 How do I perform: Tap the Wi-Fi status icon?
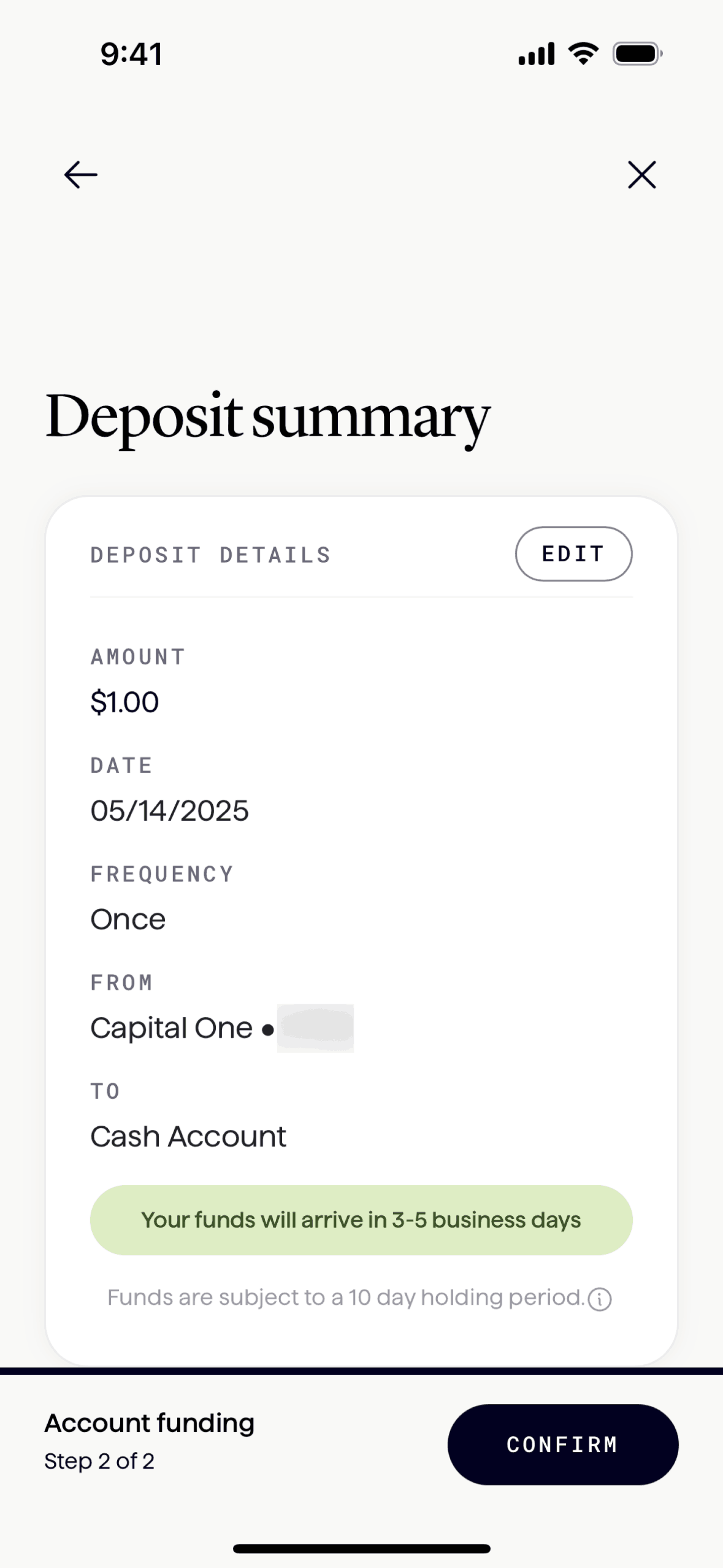pyautogui.click(x=583, y=54)
